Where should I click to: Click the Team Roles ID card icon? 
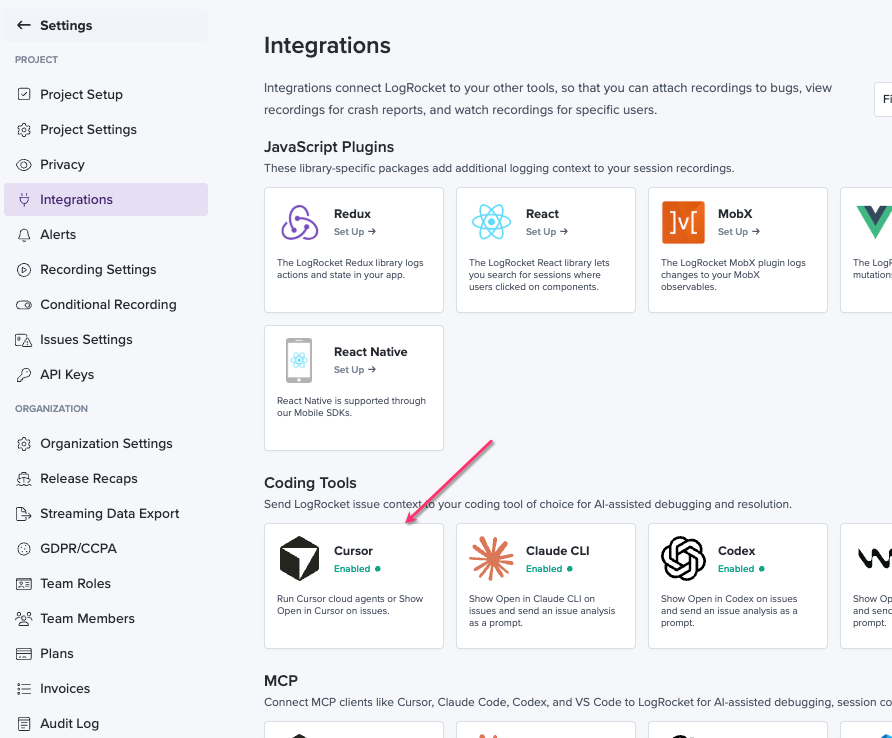[24, 584]
